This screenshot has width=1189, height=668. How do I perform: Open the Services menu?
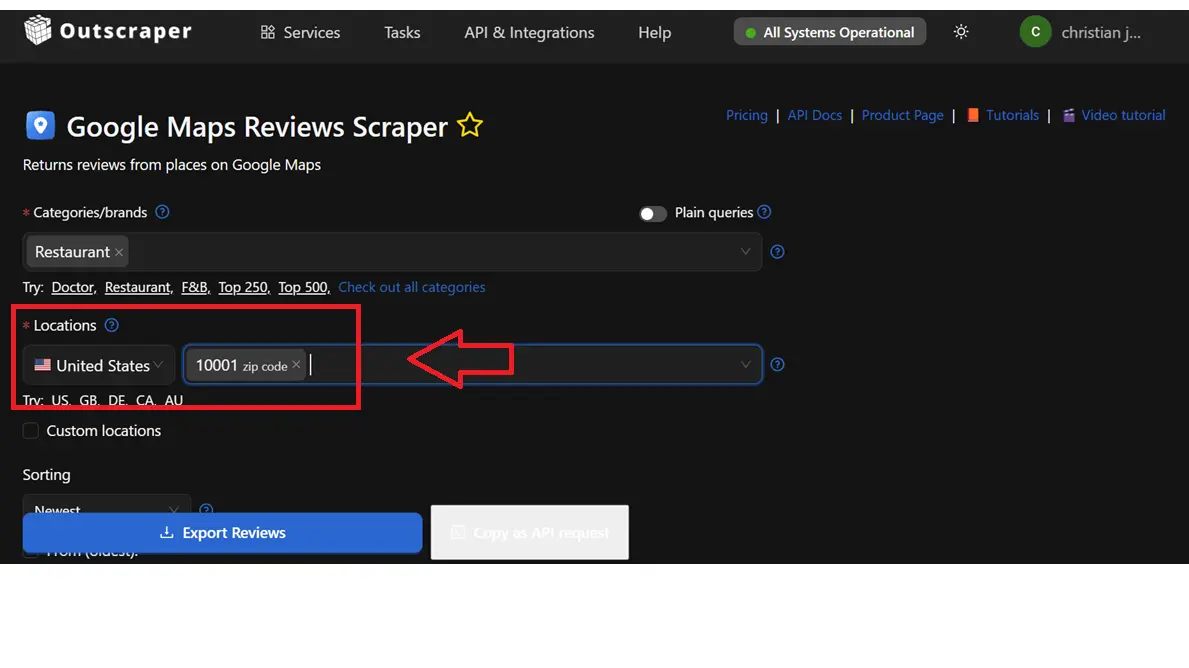tap(300, 32)
